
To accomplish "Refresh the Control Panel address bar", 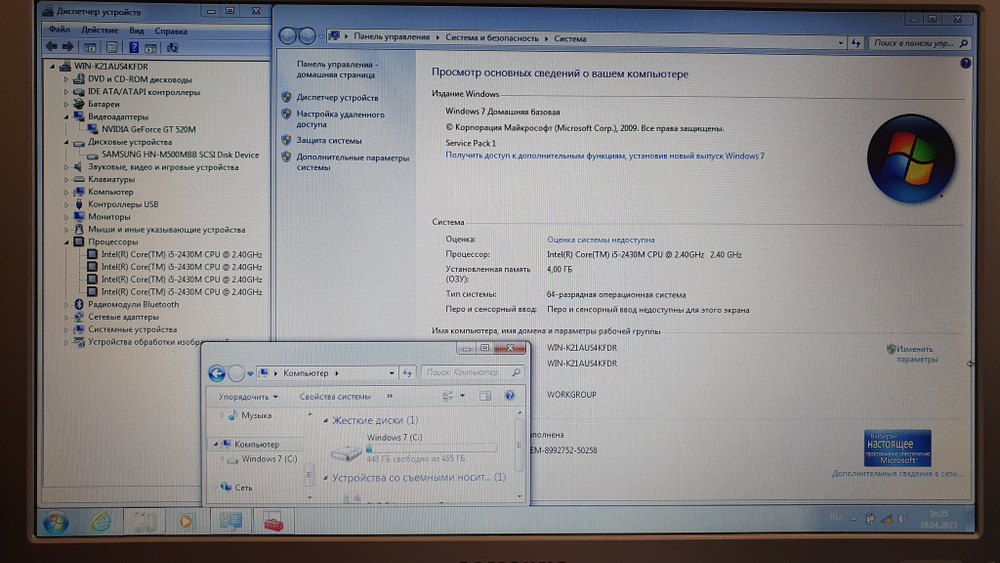I will point(855,43).
